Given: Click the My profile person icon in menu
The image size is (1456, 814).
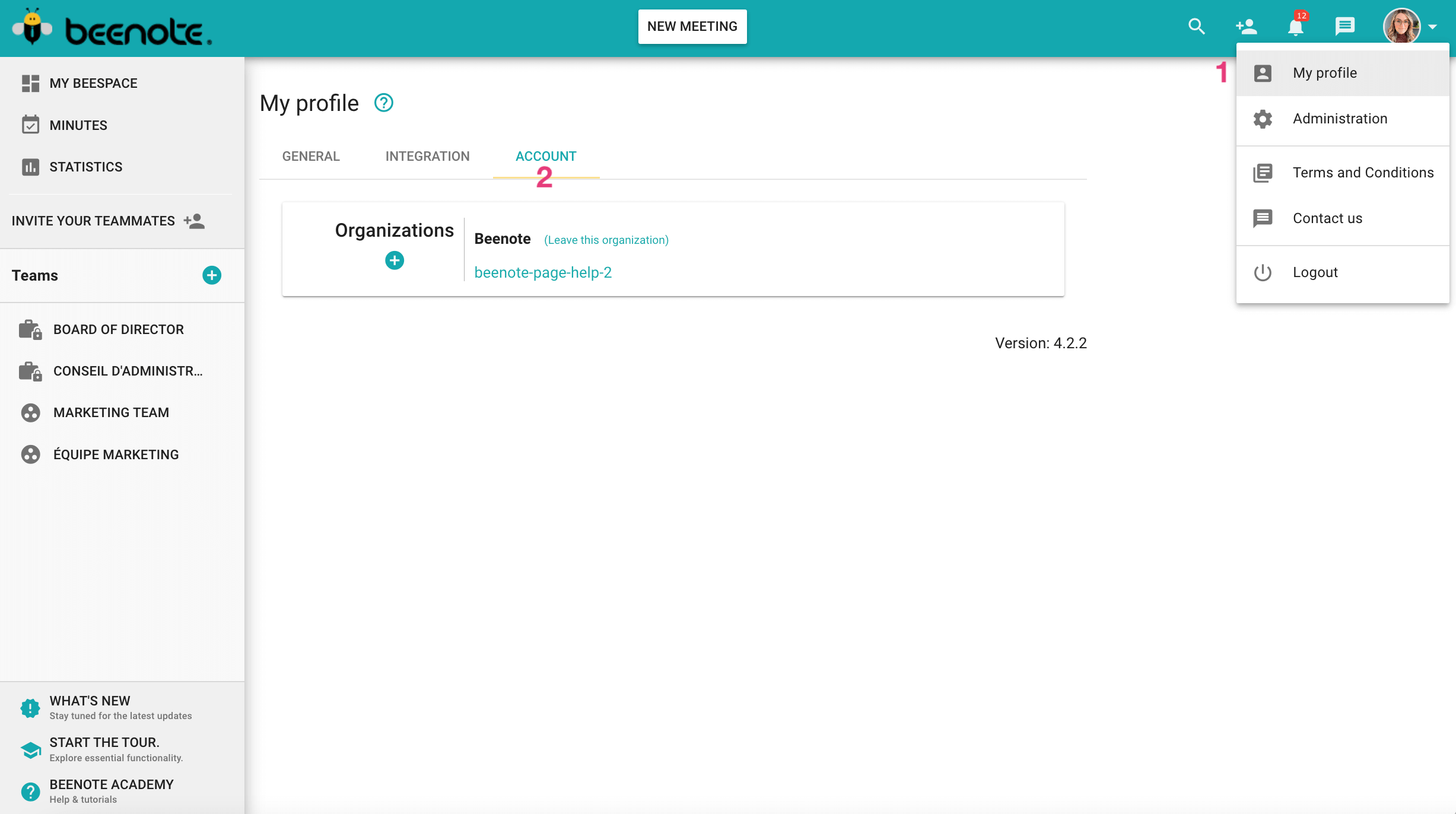Looking at the screenshot, I should tap(1263, 73).
